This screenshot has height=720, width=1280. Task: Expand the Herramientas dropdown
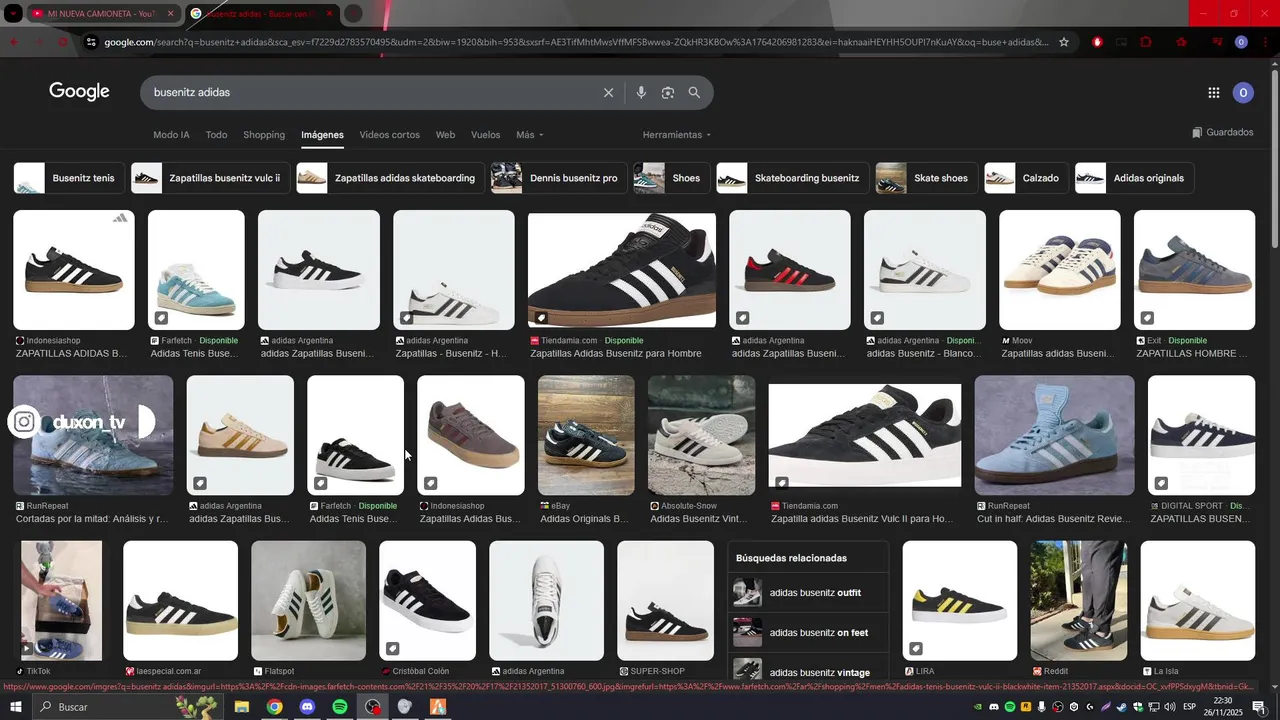(x=677, y=135)
